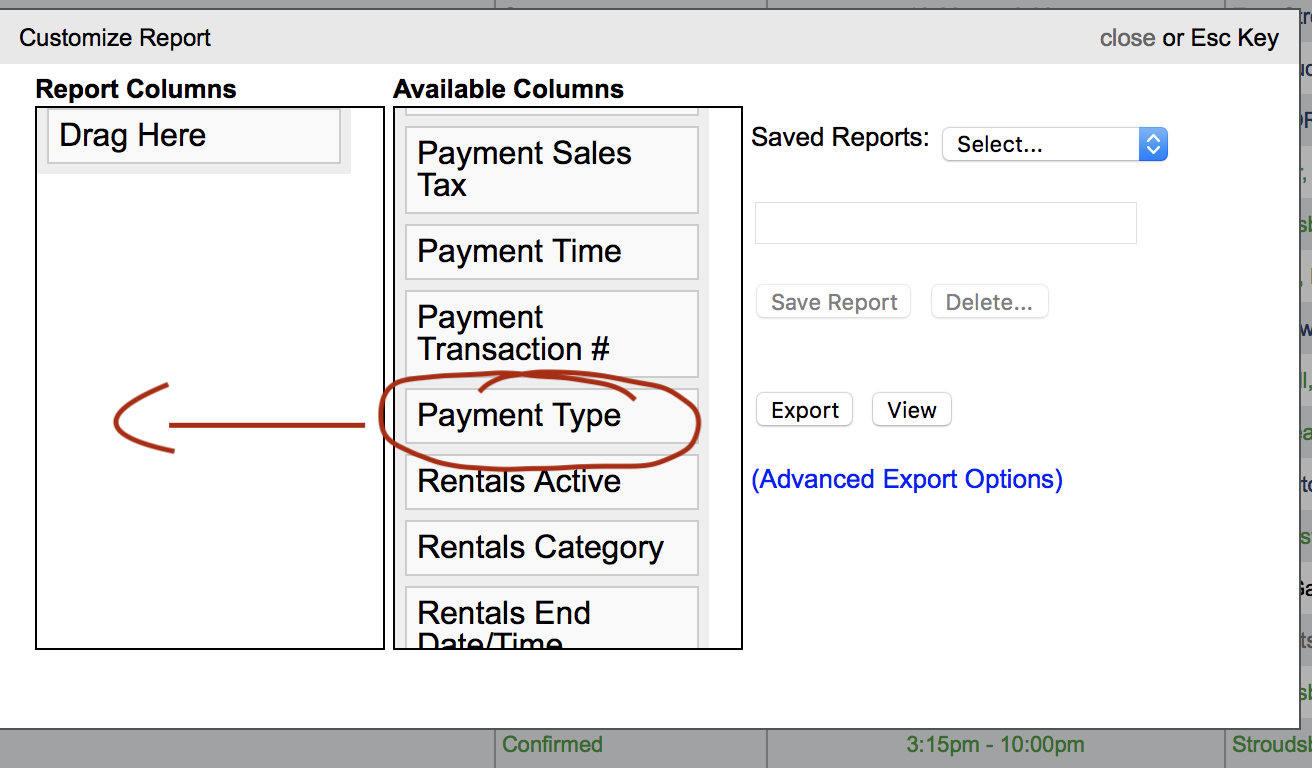Click the Confirmed status cell in background
Image resolution: width=1312 pixels, height=768 pixels.
552,745
